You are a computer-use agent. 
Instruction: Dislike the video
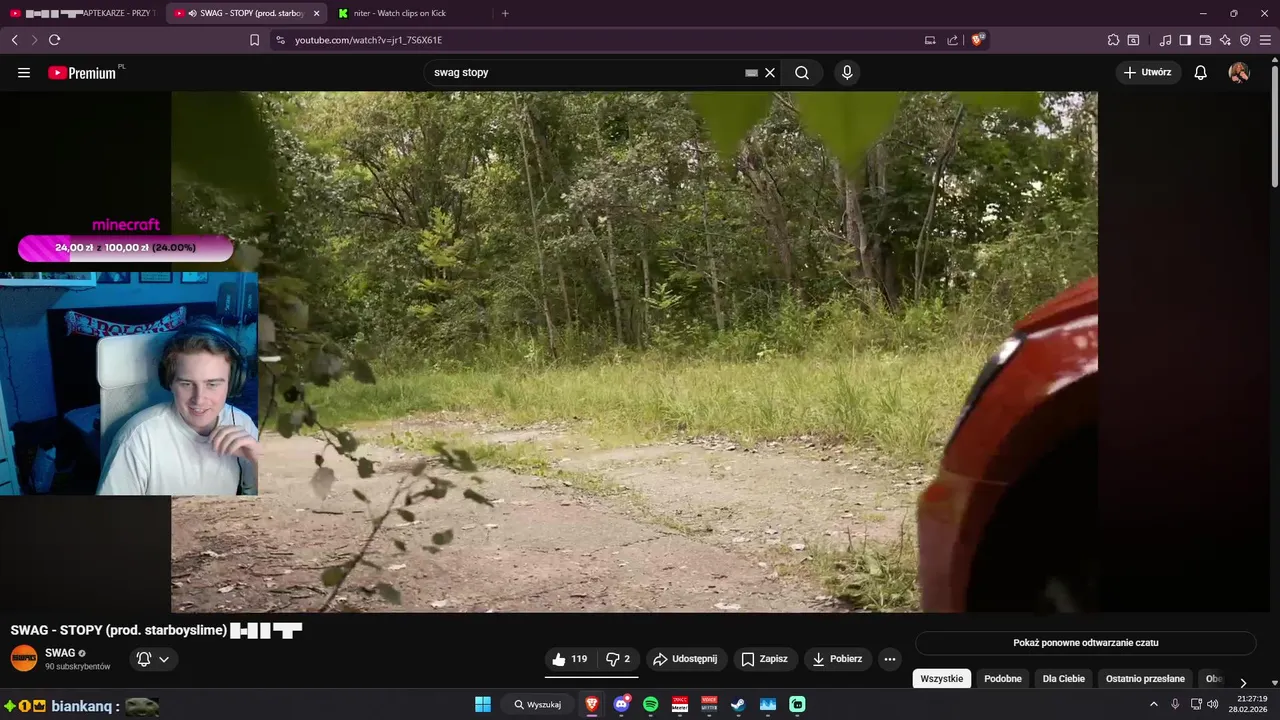click(x=619, y=659)
